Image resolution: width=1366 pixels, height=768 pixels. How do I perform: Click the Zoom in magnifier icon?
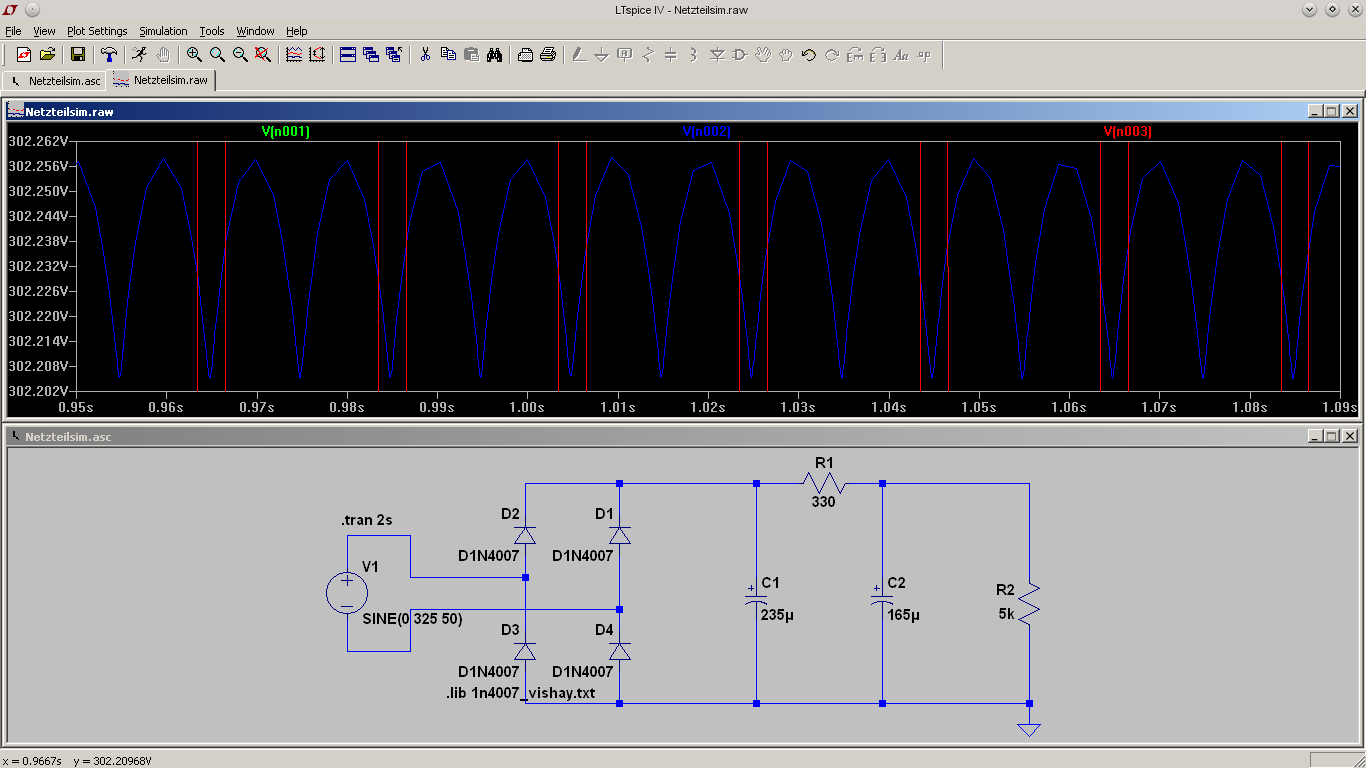pos(194,55)
